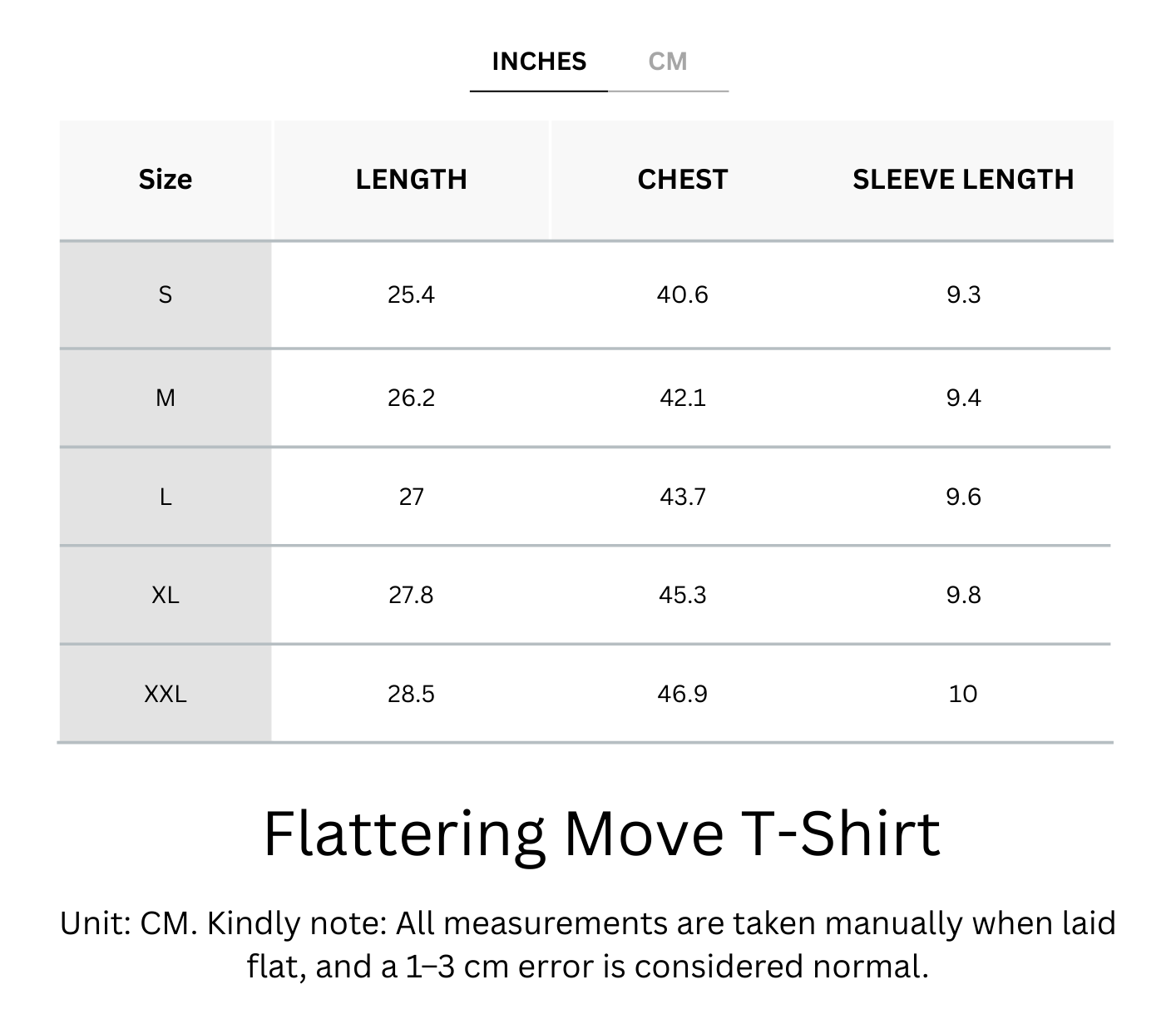
Task: Click the SLEEVE LENGTH column header
Action: coord(963,180)
